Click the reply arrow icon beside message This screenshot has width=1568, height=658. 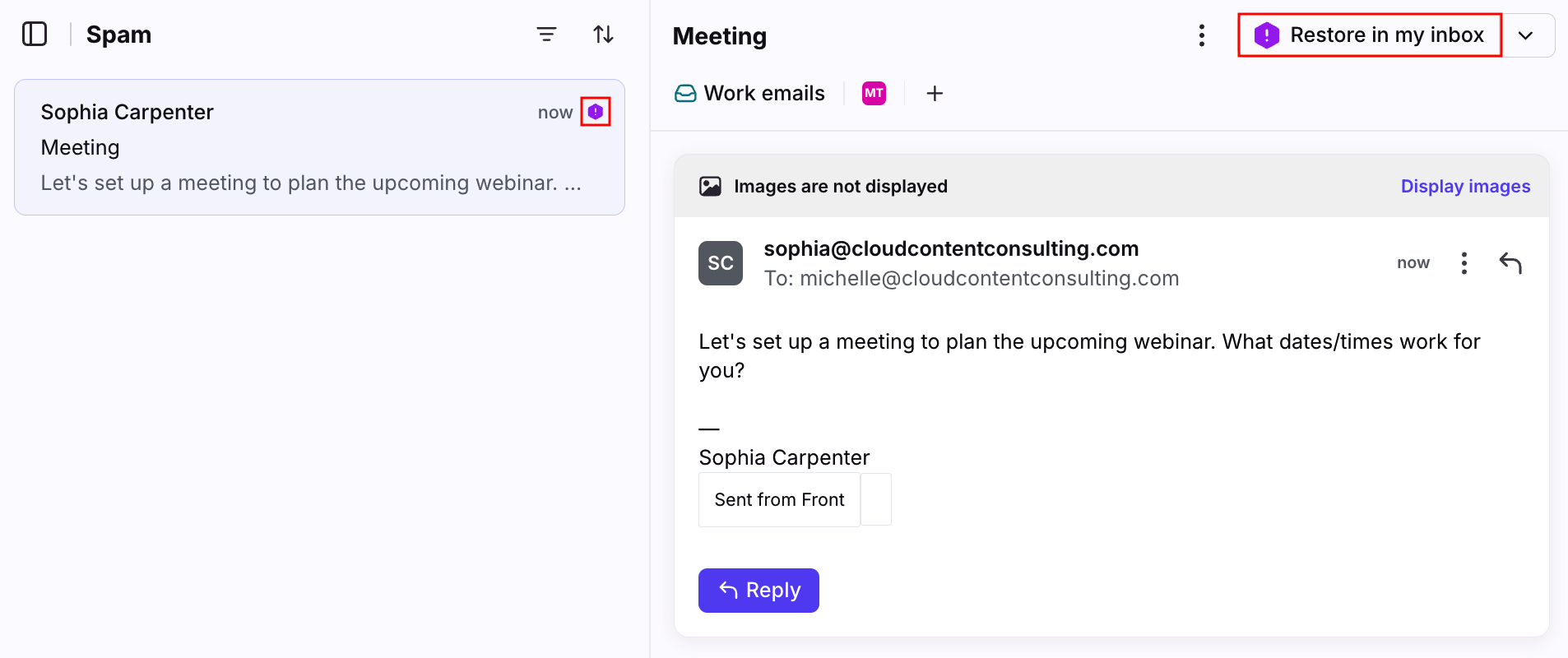pyautogui.click(x=1510, y=263)
